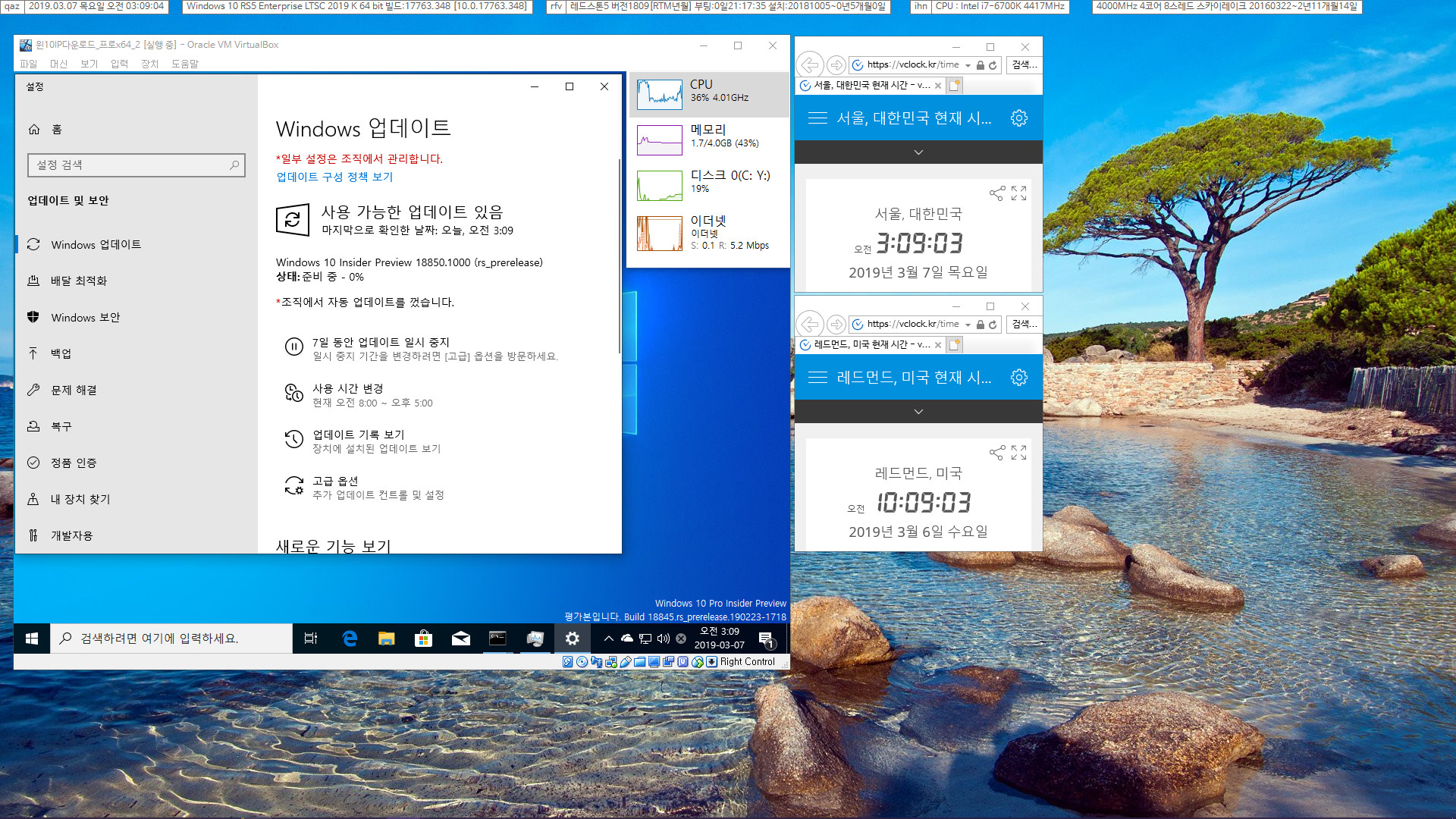Go to 홈 in Settings sidebar
The image size is (1456, 819).
[x=45, y=130]
